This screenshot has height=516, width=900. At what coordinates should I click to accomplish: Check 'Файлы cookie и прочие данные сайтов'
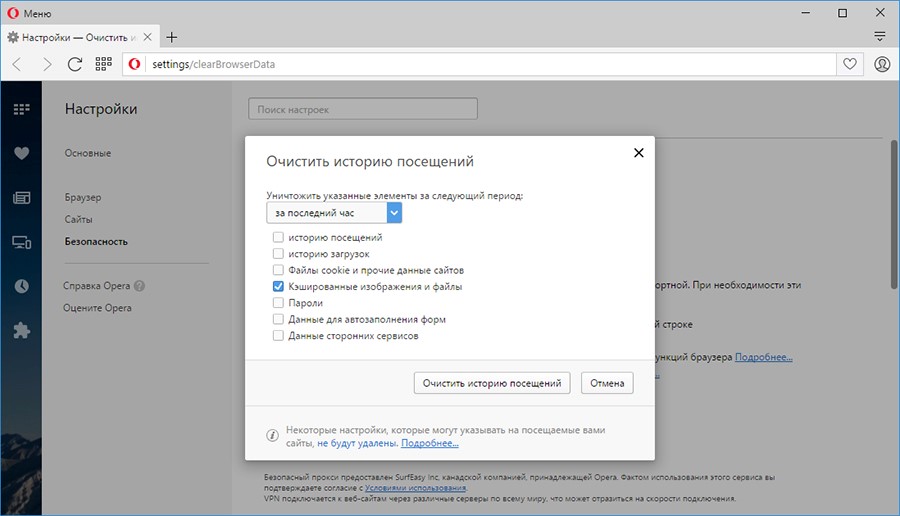point(278,270)
